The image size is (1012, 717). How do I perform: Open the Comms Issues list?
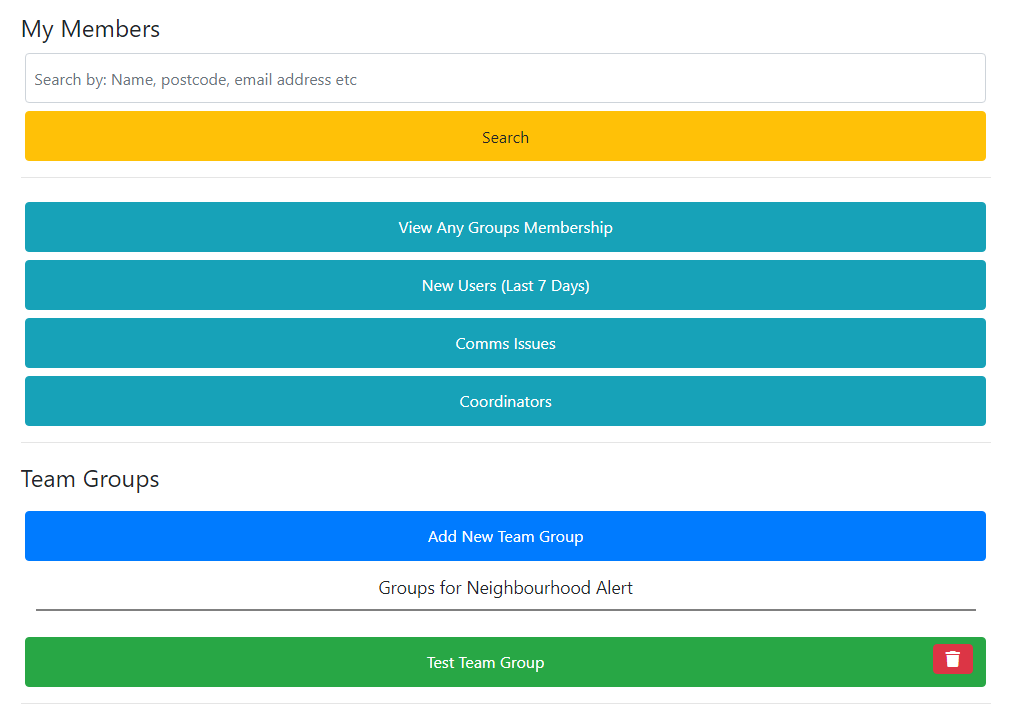click(505, 343)
